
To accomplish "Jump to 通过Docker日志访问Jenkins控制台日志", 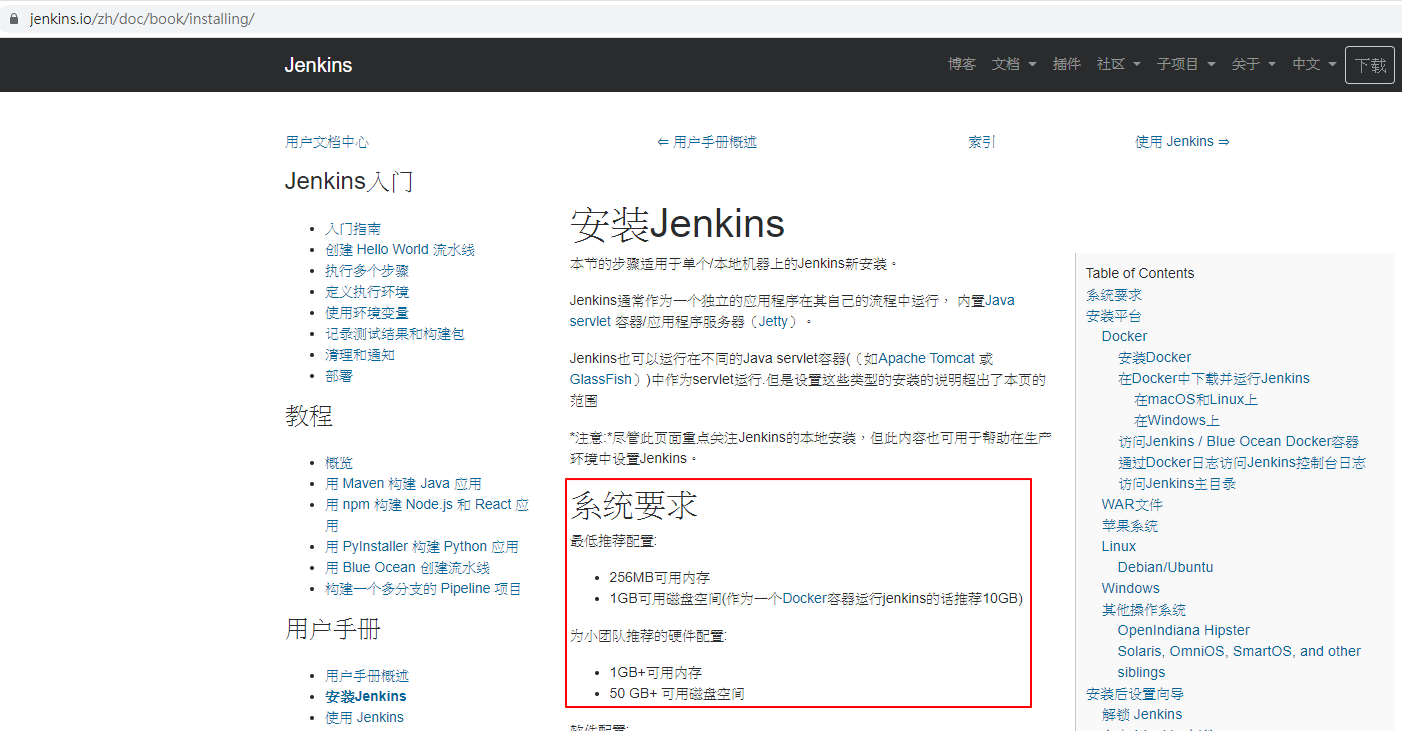I will (x=1242, y=463).
